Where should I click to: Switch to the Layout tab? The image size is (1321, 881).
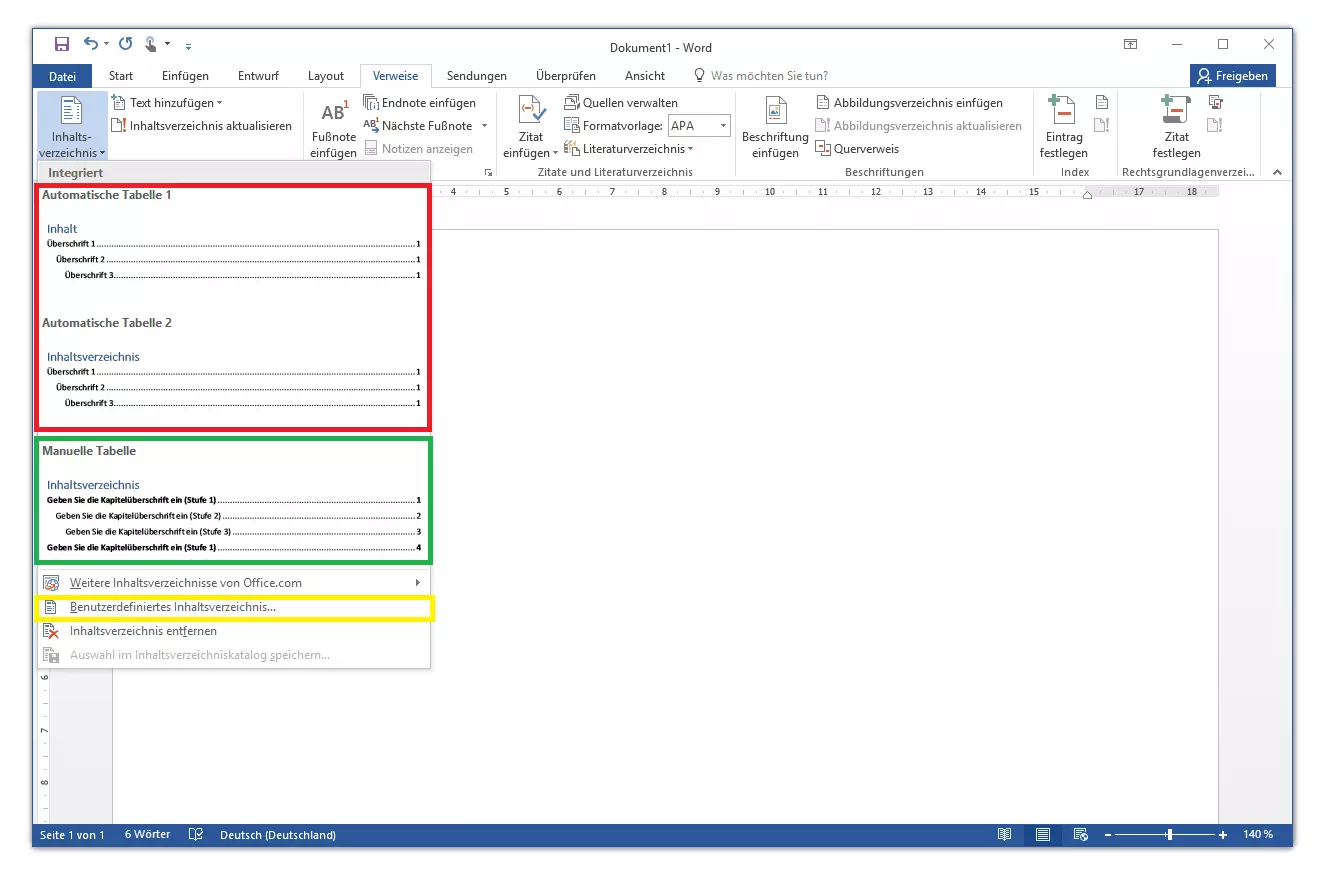click(326, 76)
